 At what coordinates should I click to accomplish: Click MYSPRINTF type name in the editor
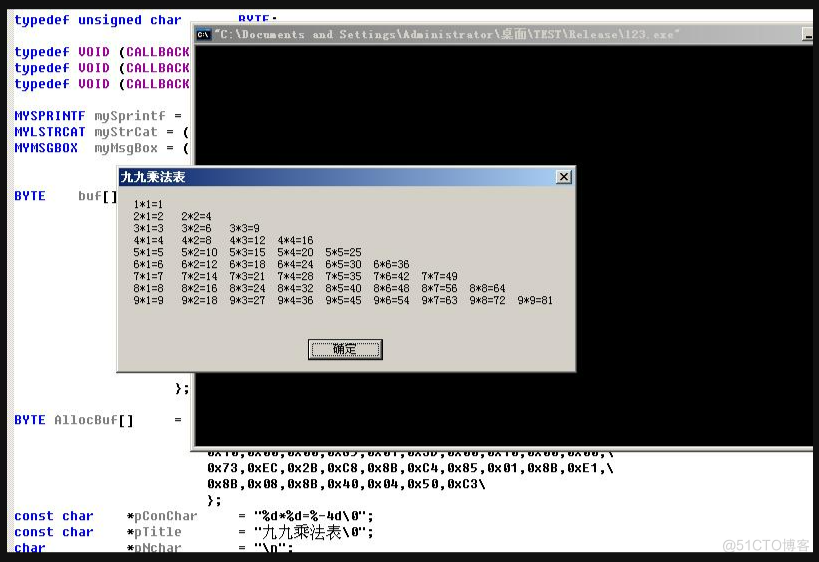coord(50,116)
